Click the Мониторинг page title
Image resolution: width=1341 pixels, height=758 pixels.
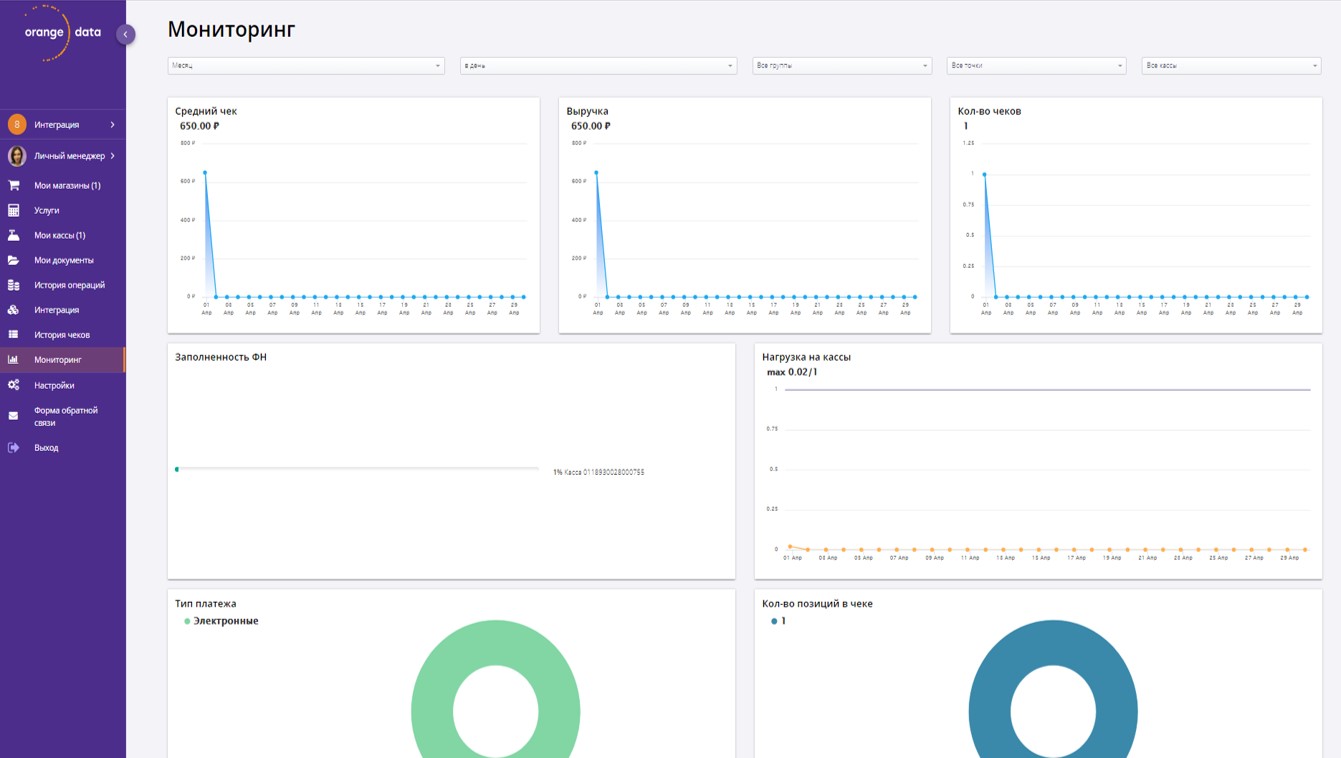coord(232,29)
